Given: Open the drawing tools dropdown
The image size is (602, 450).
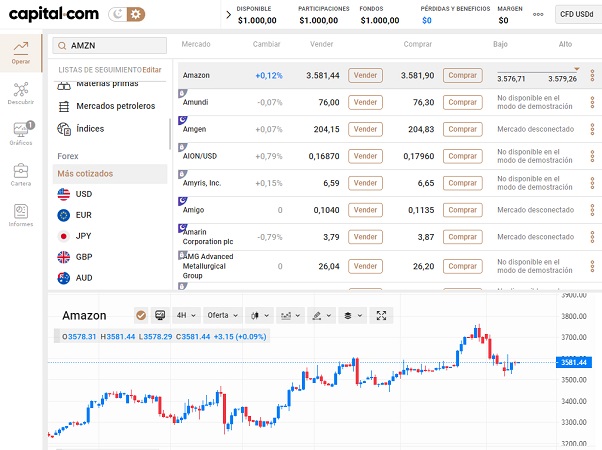Looking at the screenshot, I should pyautogui.click(x=322, y=316).
